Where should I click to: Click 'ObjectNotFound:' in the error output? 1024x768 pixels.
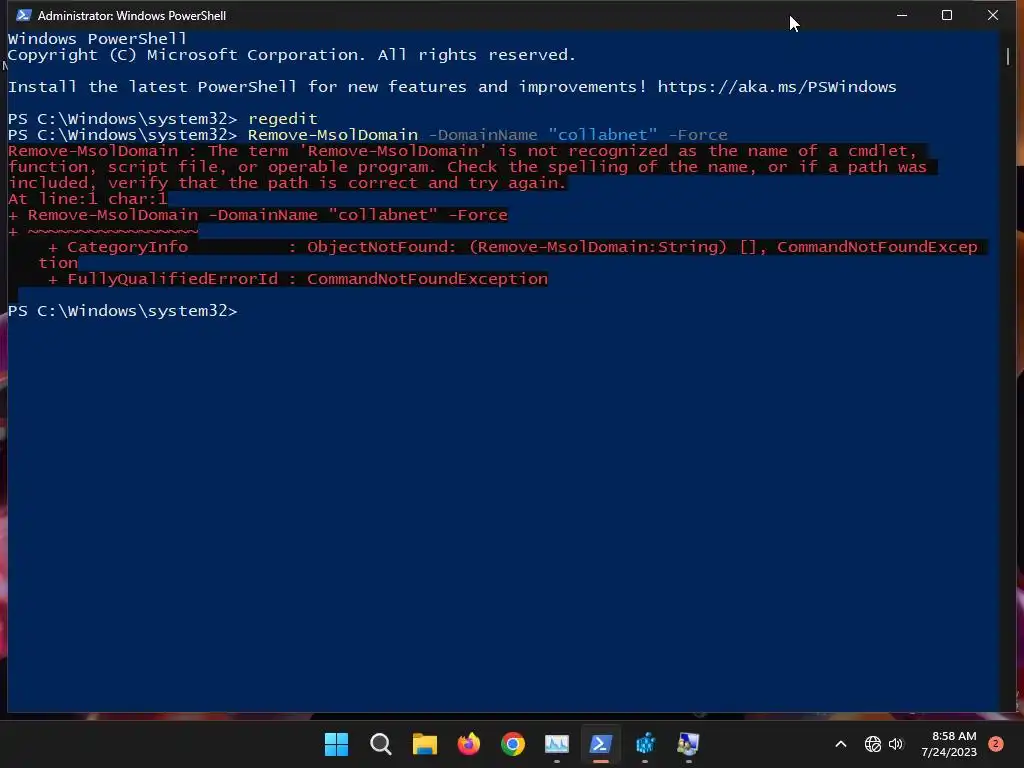click(x=381, y=247)
